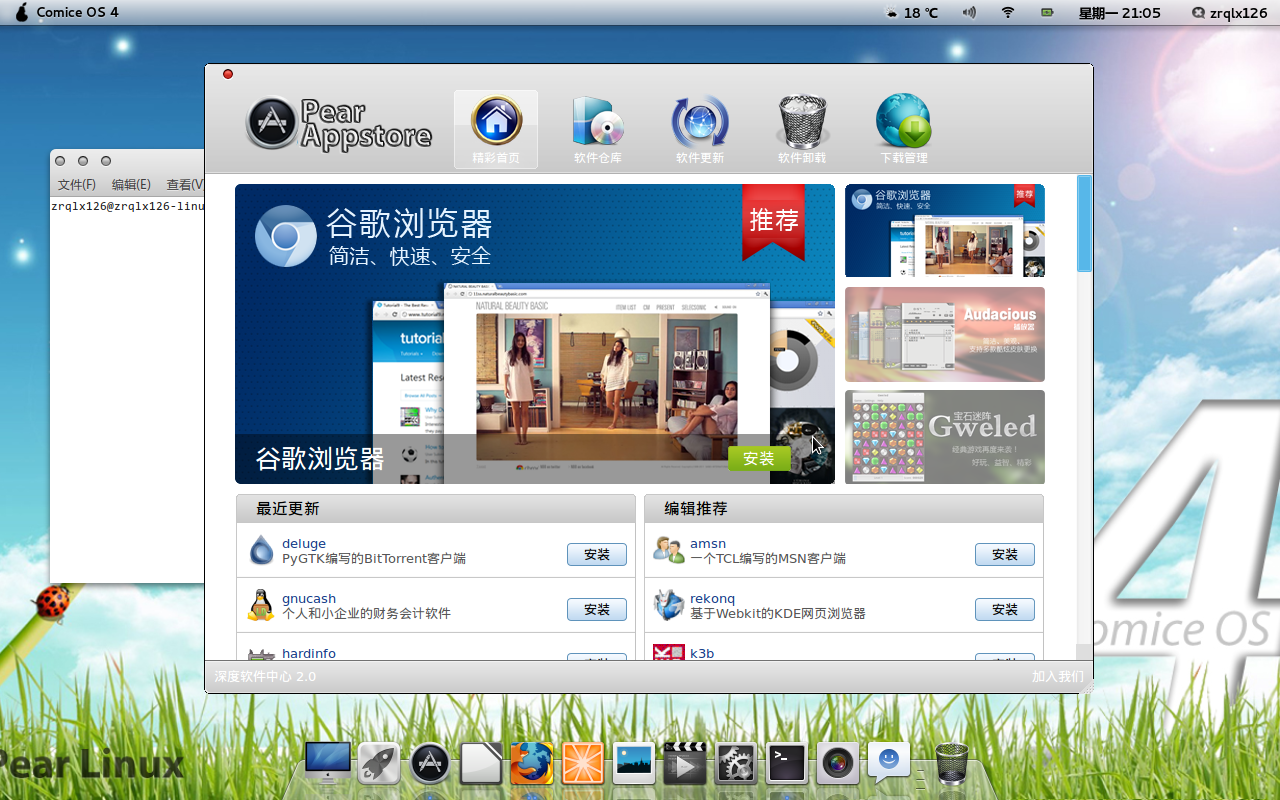Open the 软件更新 updates tab
1280x800 pixels.
click(700, 130)
